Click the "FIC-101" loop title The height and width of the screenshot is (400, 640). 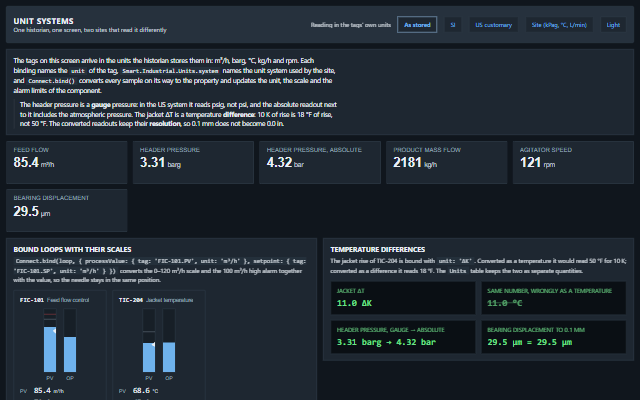point(31,300)
